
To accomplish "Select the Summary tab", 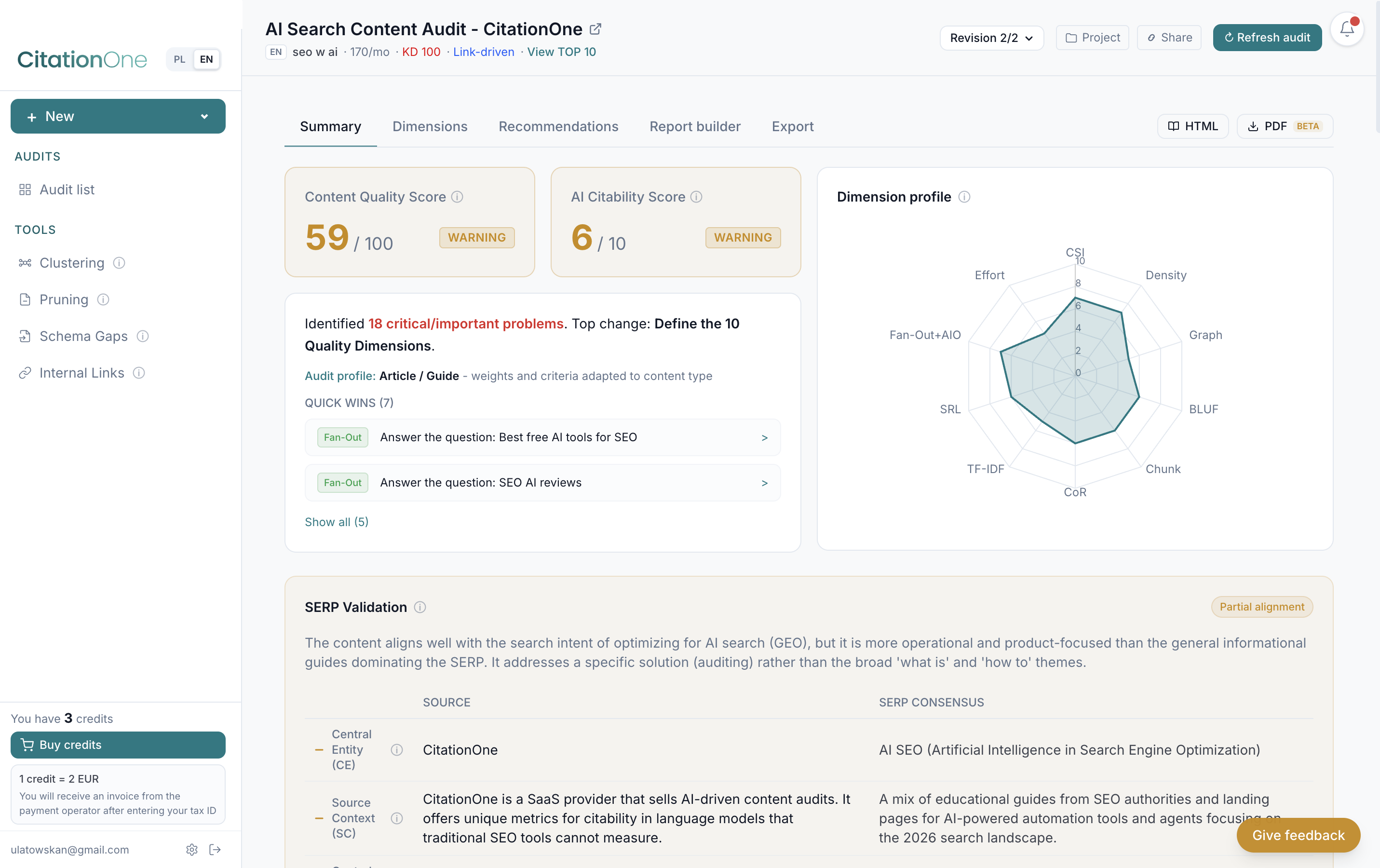I will click(x=330, y=126).
